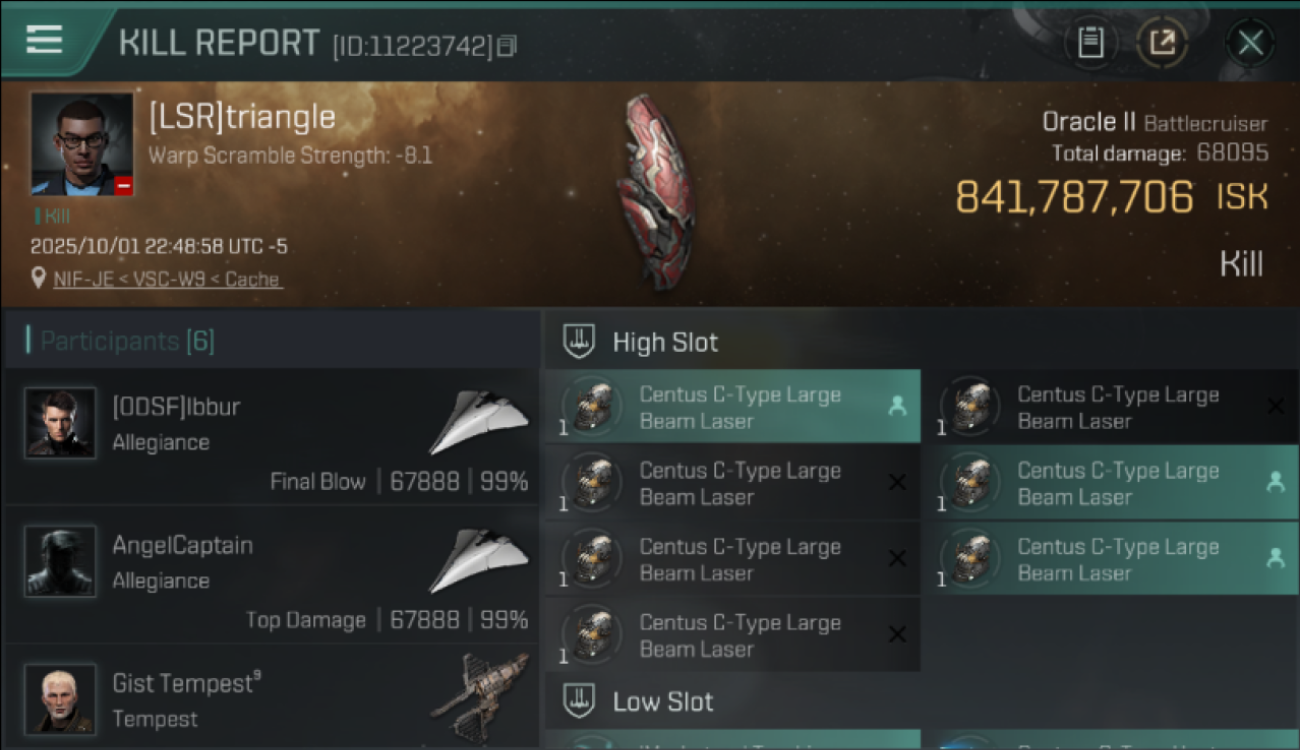1300x750 pixels.
Task: Select the Participants [6] header
Action: (x=127, y=341)
